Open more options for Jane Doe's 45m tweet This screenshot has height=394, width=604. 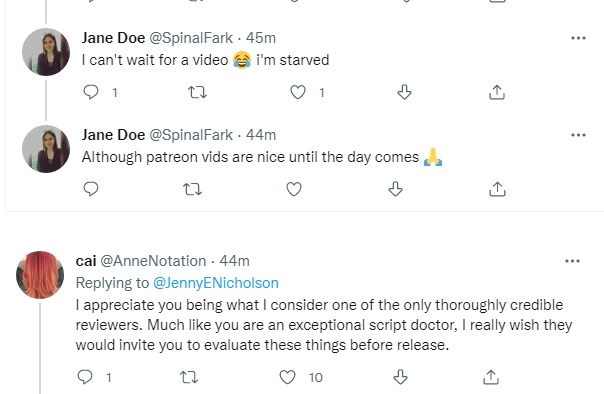click(x=578, y=38)
